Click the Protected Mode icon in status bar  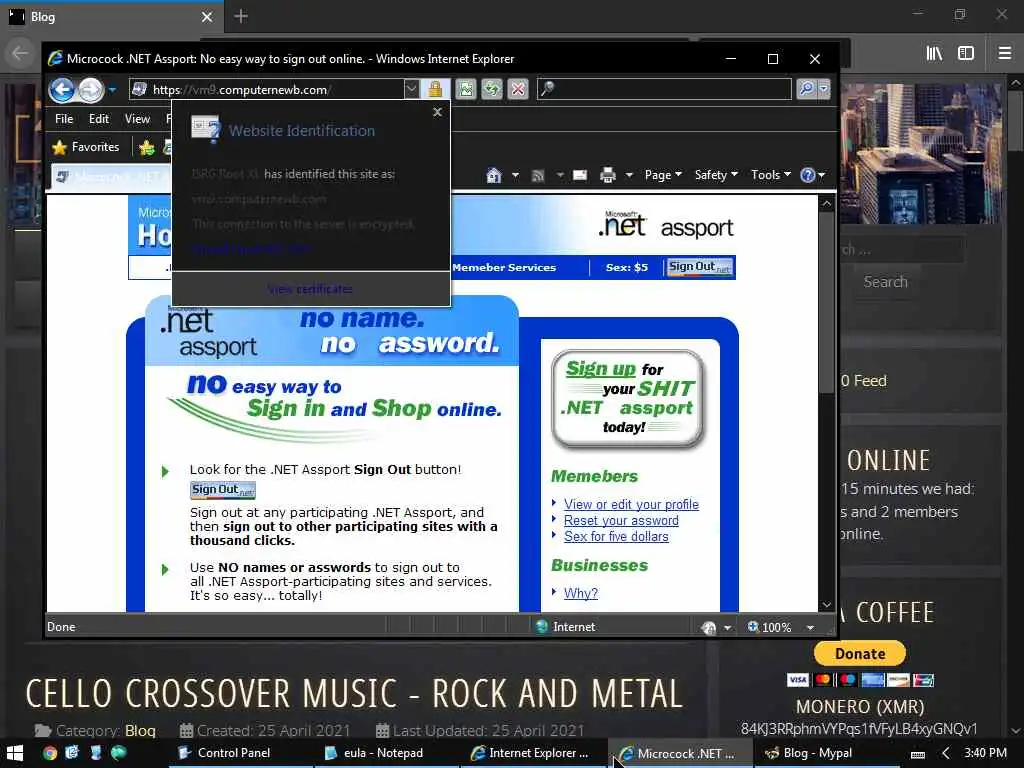click(x=709, y=628)
